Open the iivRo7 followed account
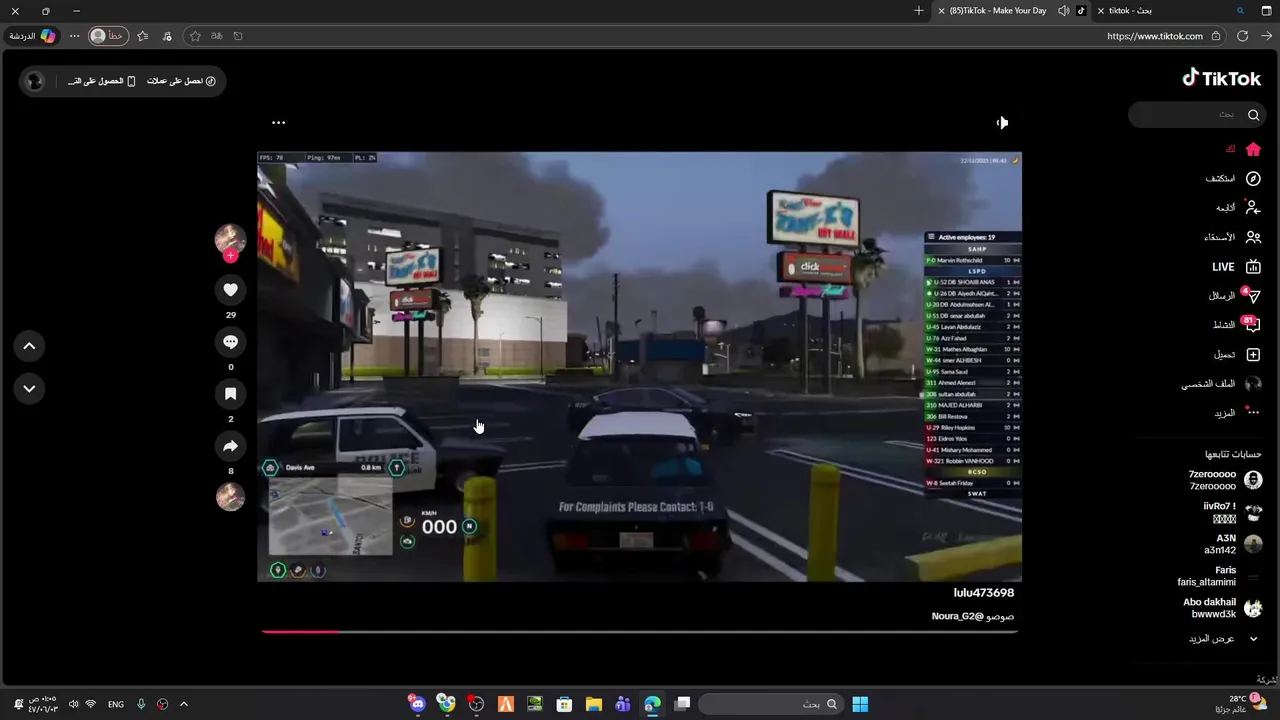This screenshot has width=1280, height=720. [x=1231, y=512]
